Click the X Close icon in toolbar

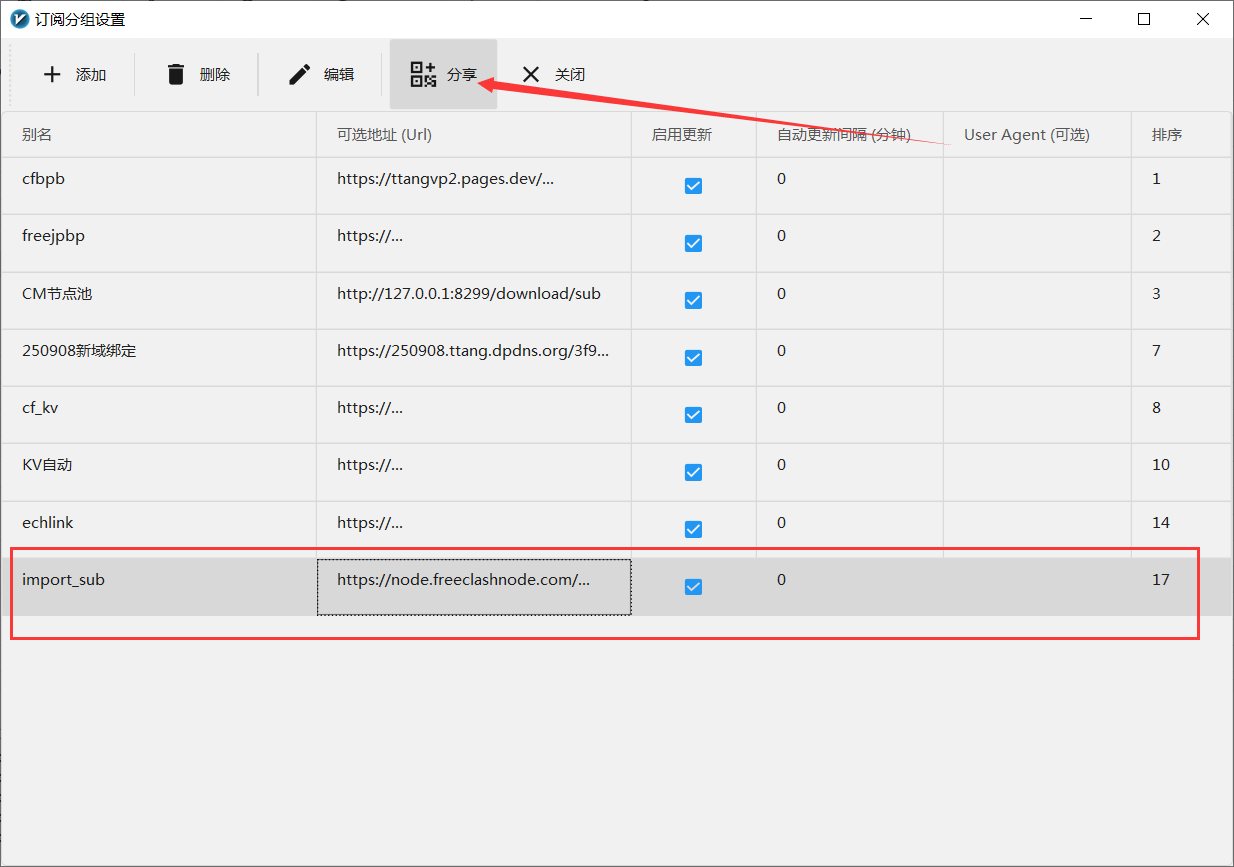[531, 75]
